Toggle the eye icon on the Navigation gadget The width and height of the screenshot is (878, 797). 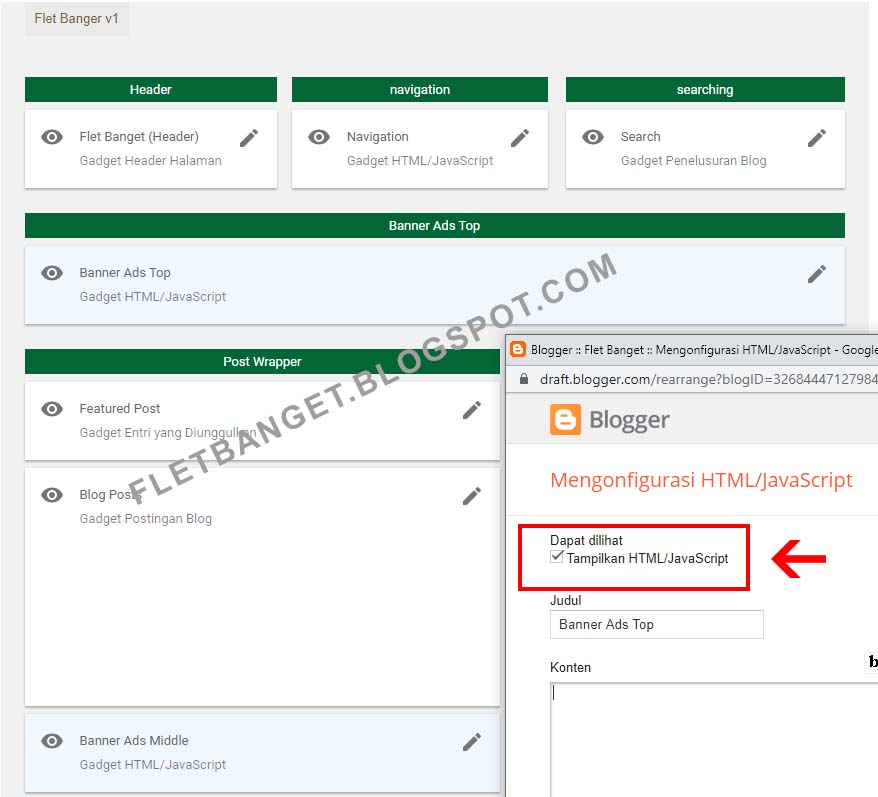point(319,137)
